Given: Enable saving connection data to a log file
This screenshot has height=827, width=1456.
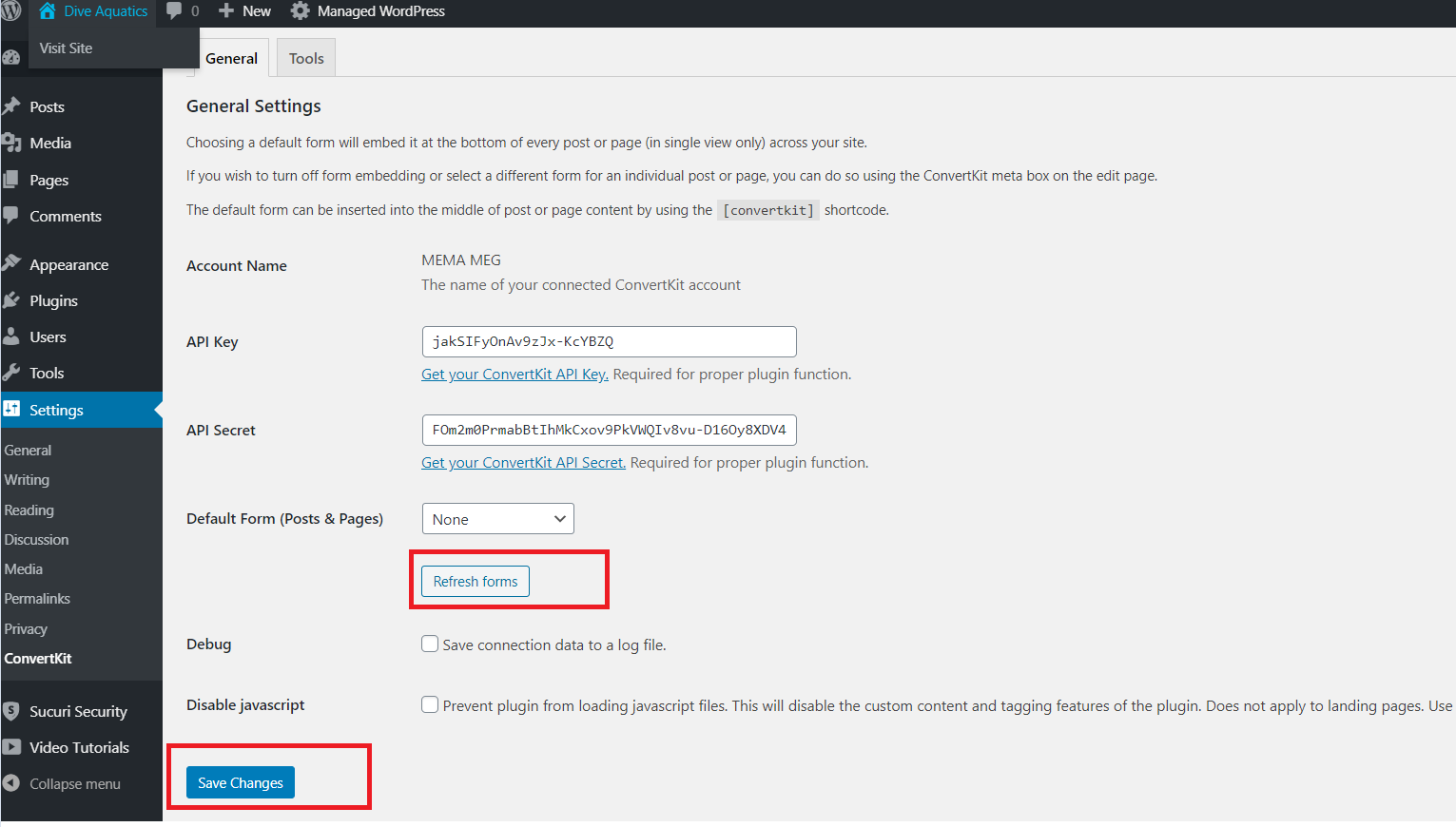Looking at the screenshot, I should 430,643.
